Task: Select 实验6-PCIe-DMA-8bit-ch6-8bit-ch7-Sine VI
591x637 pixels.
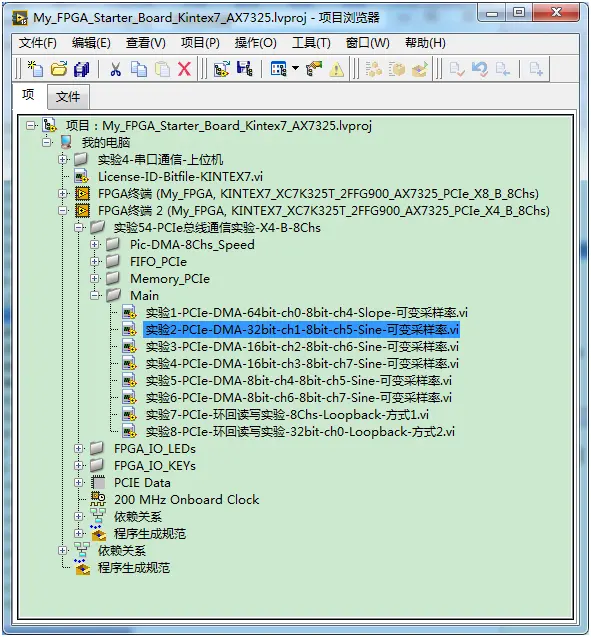Action: coord(299,397)
